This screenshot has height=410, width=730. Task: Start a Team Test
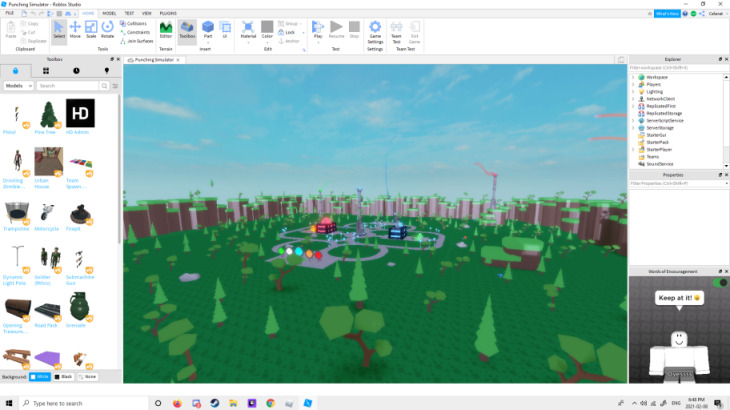click(x=396, y=32)
